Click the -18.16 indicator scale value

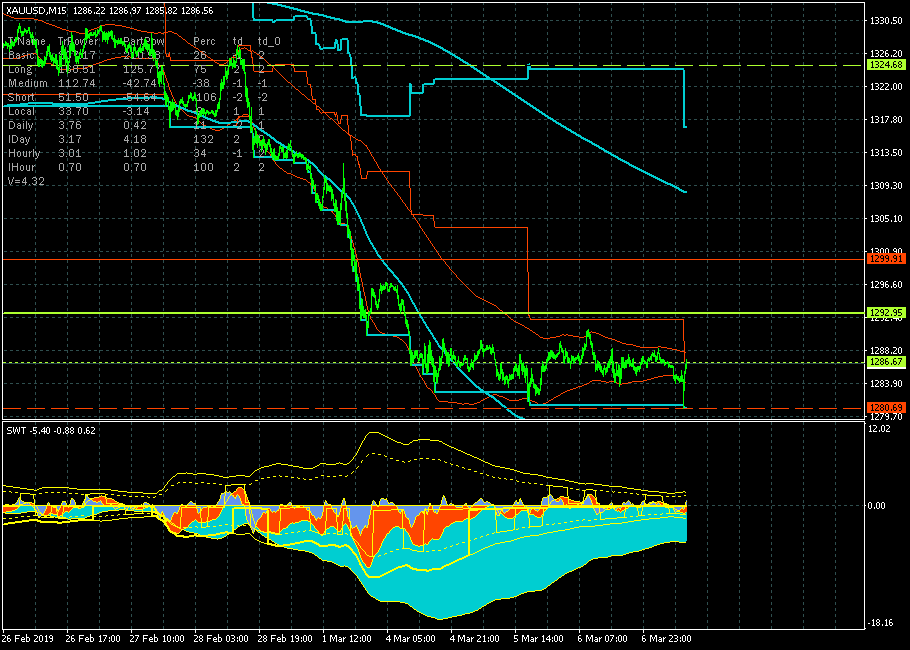pyautogui.click(x=879, y=623)
